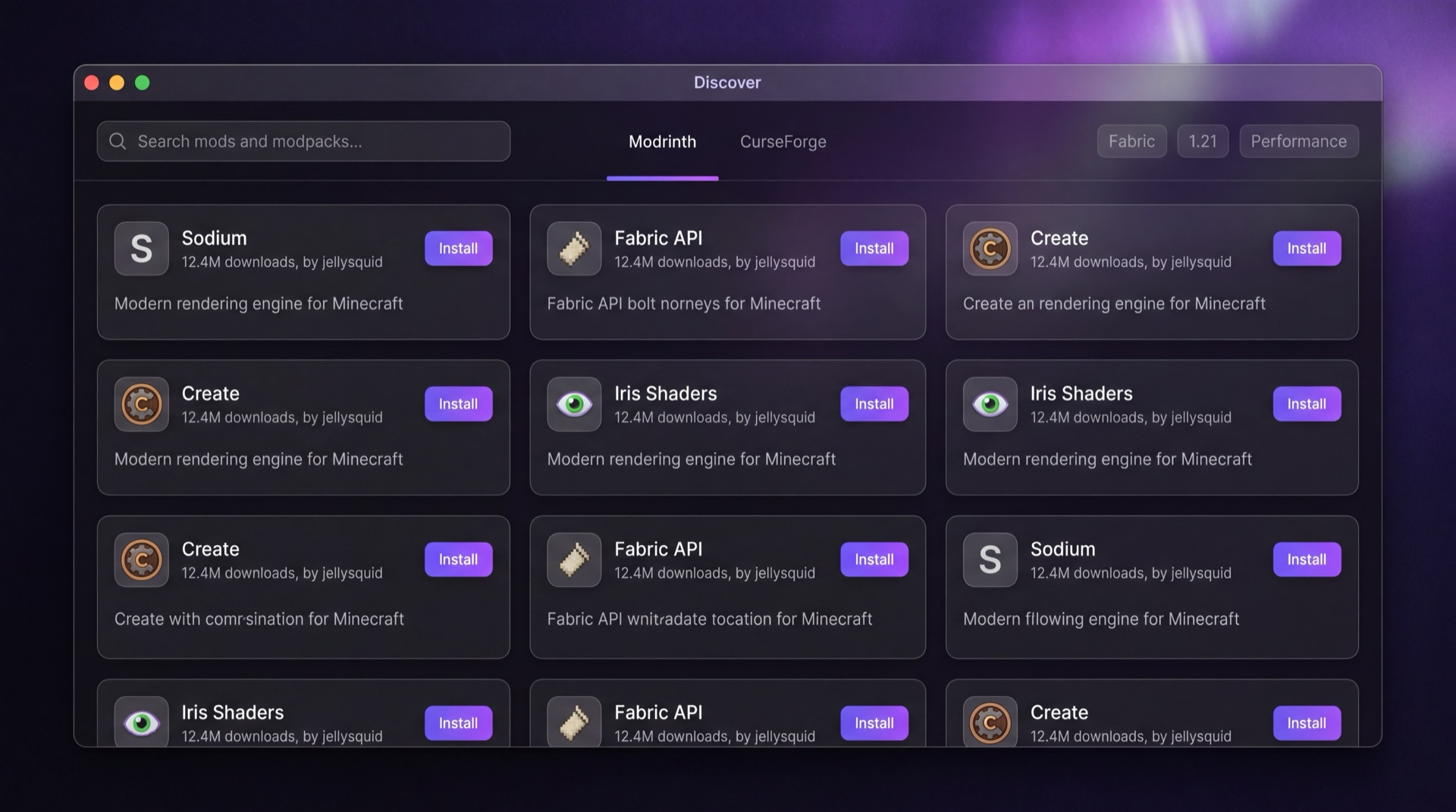Open the Fabric API title on 'wnitradate tocation' card
This screenshot has width=1456, height=812.
point(658,549)
